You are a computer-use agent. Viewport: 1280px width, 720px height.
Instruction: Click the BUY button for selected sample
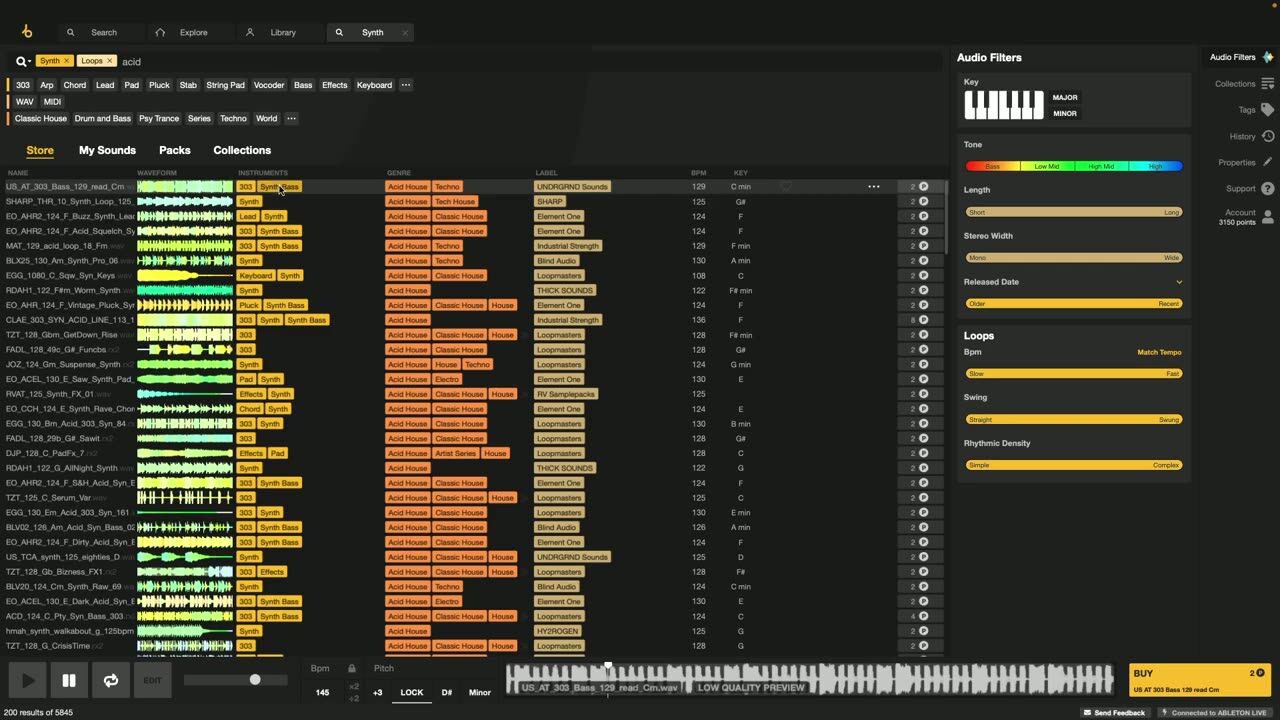click(x=1201, y=681)
